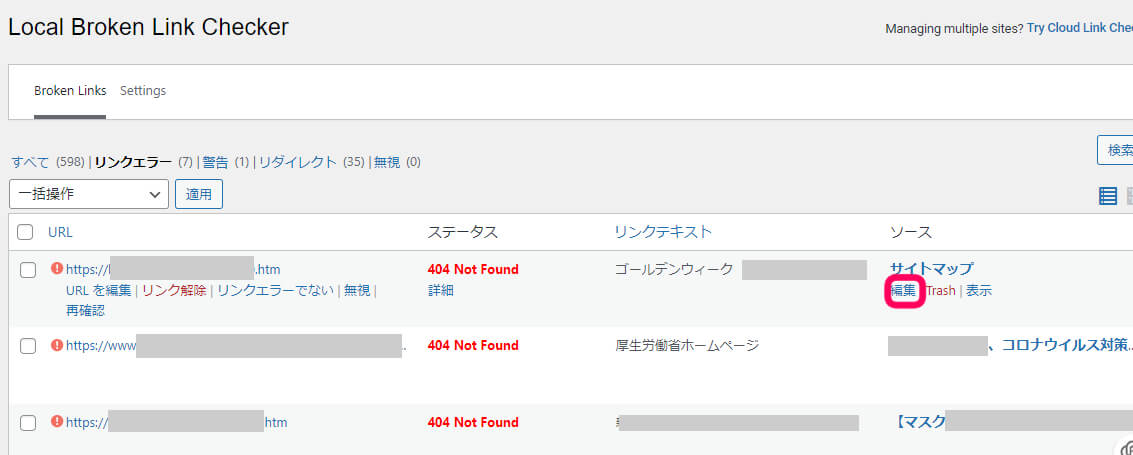Switch to list table view icon
Screen dimensions: 1133x455
tap(1108, 196)
